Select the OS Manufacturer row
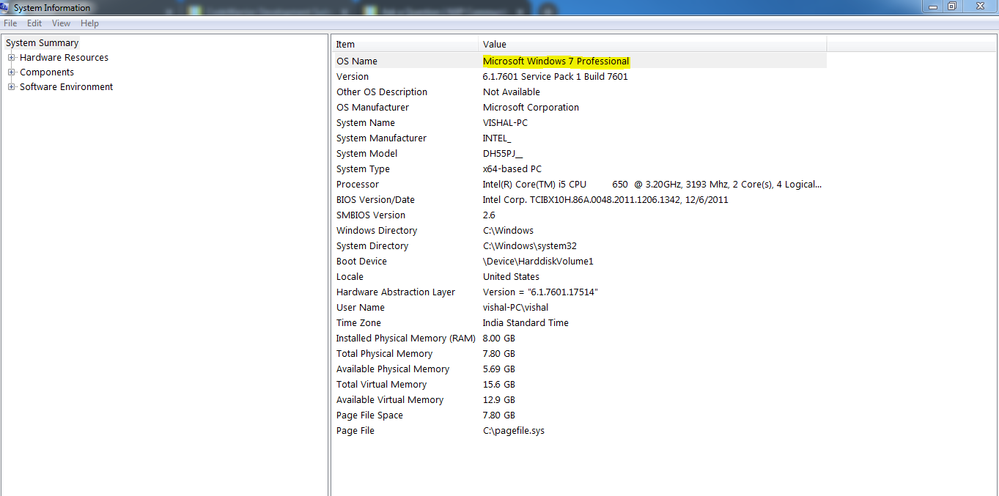 [x=580, y=107]
